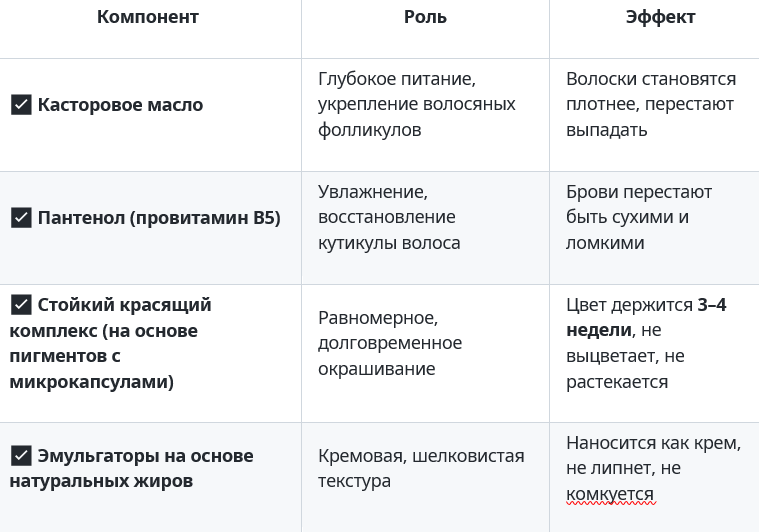Select the Касторовое масло component name

tap(120, 105)
